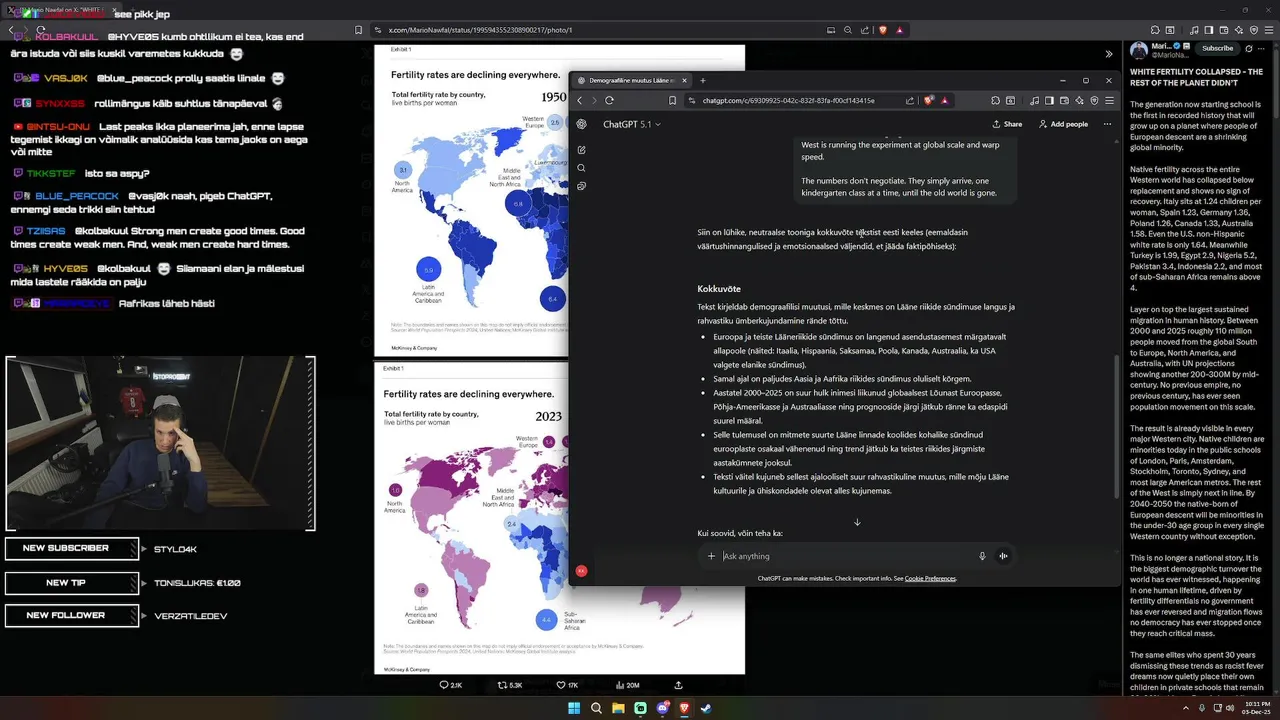
Task: Go back in the ChatGPT browser window
Action: 579,100
